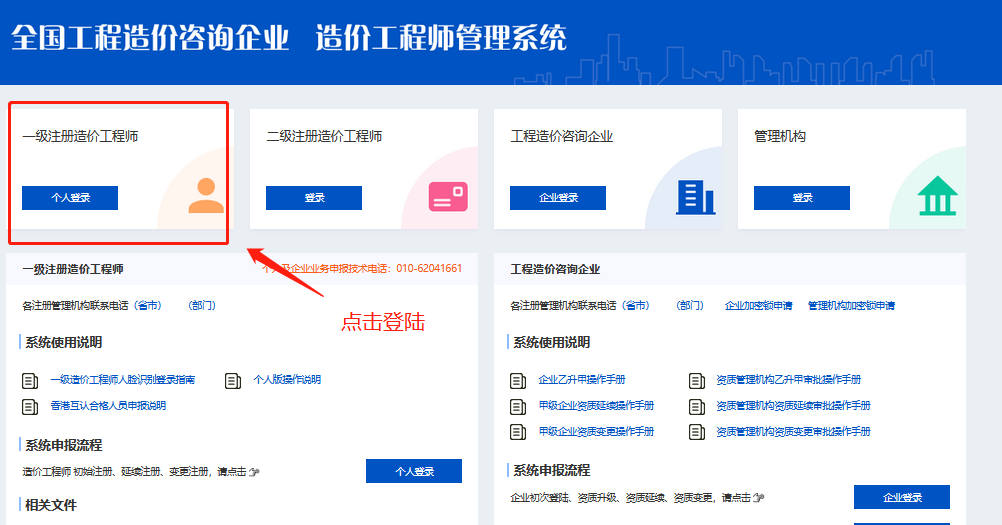Click 省市 link under 一级注册造价工程师 section

(x=147, y=306)
